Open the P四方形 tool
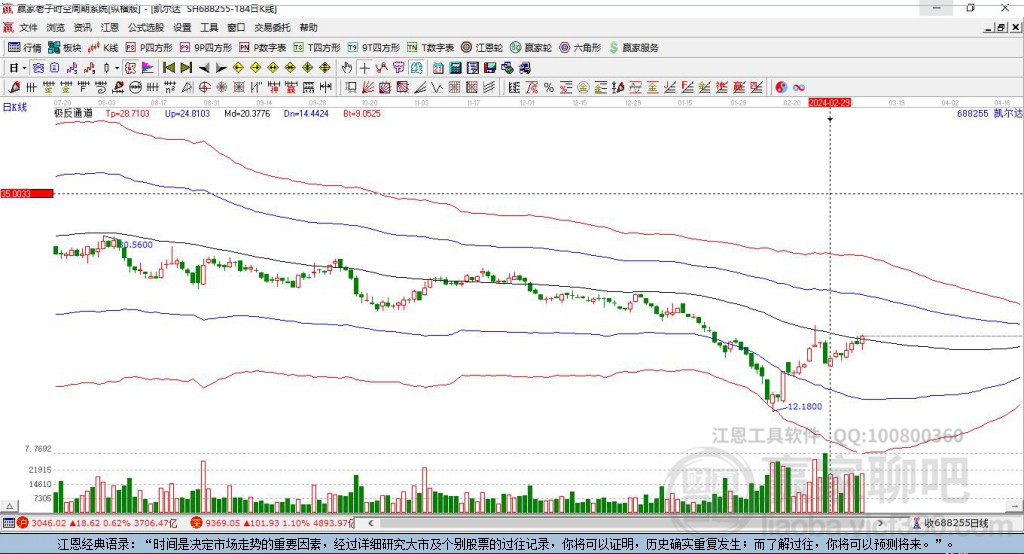The image size is (1024, 554). tap(149, 48)
